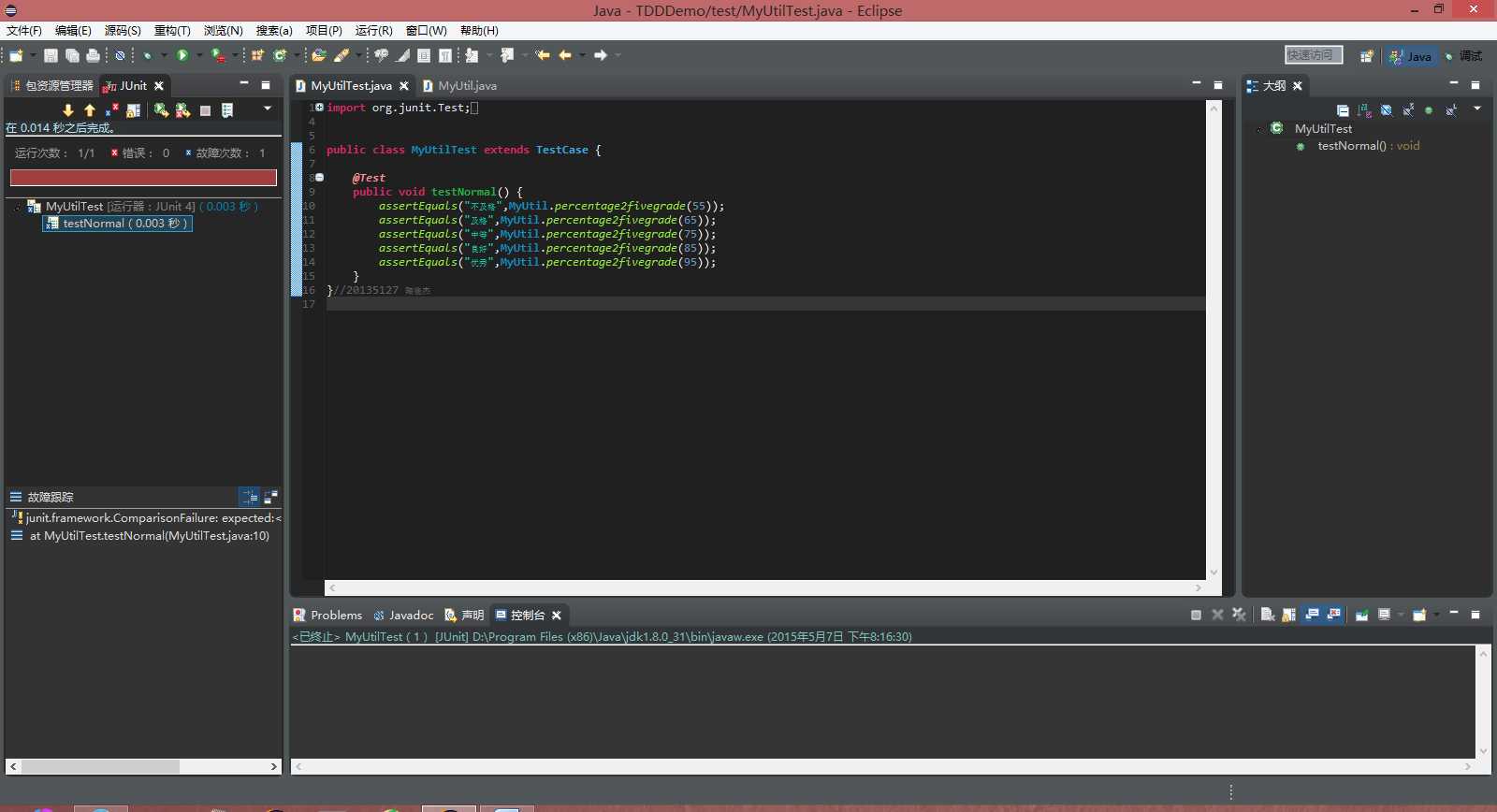Toggle Hide Static Members in outline
The height and width of the screenshot is (812, 1497).
pos(1408,109)
